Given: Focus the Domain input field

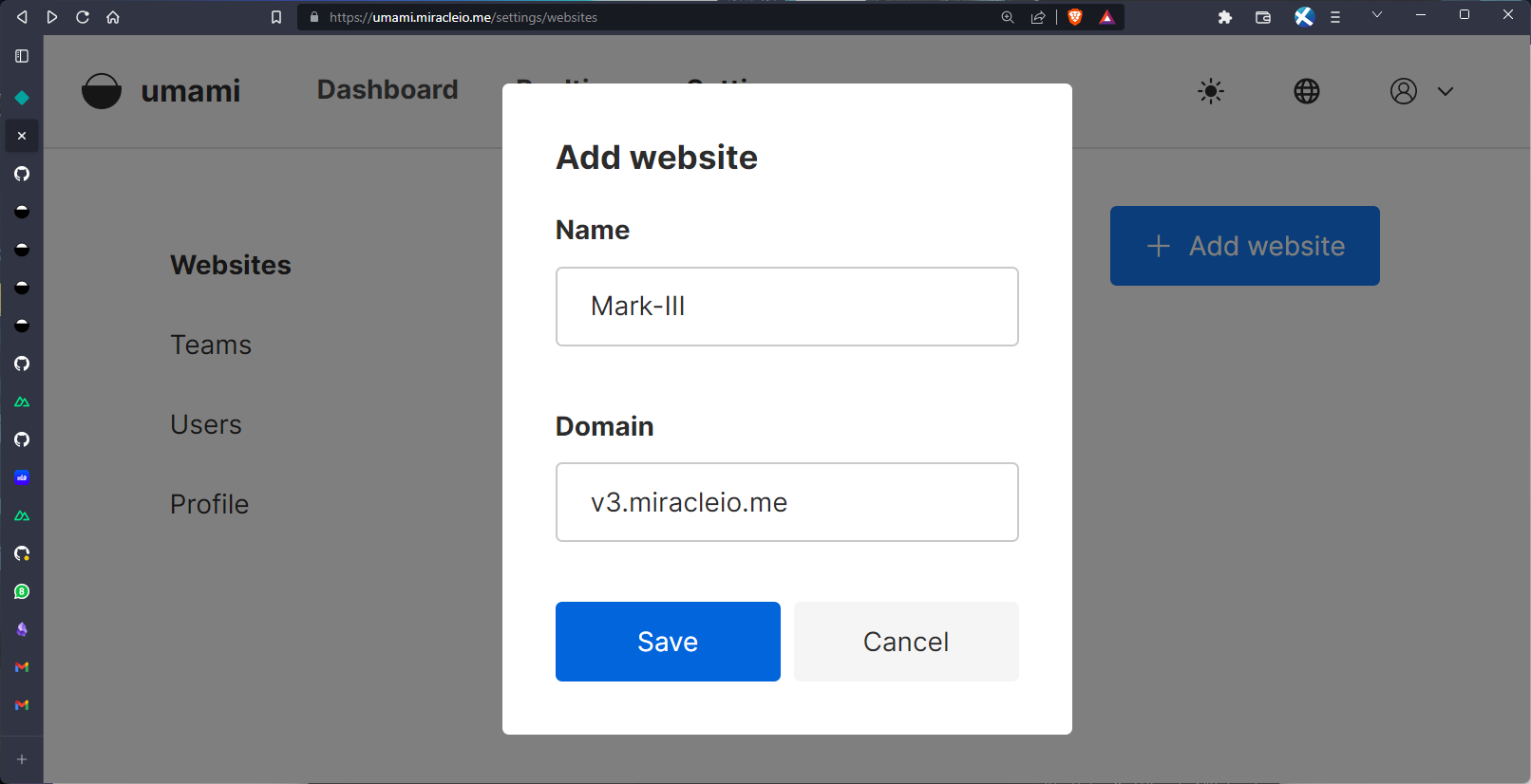Looking at the screenshot, I should tap(786, 502).
